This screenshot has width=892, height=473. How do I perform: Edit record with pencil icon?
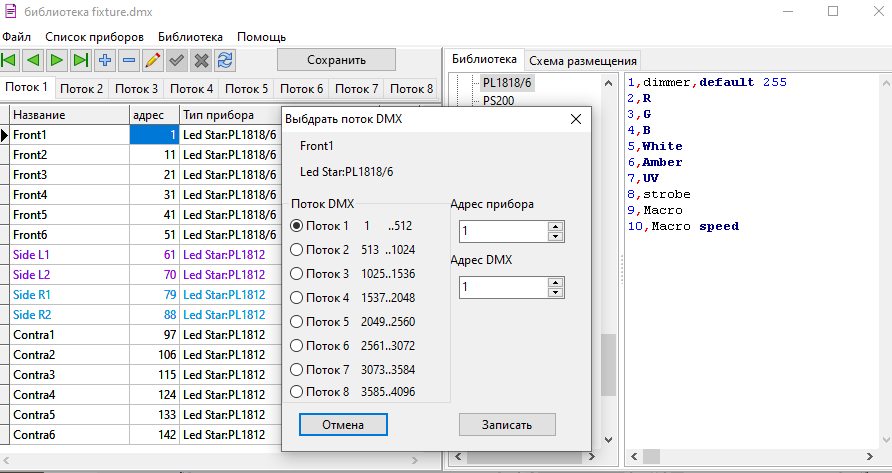tap(152, 60)
